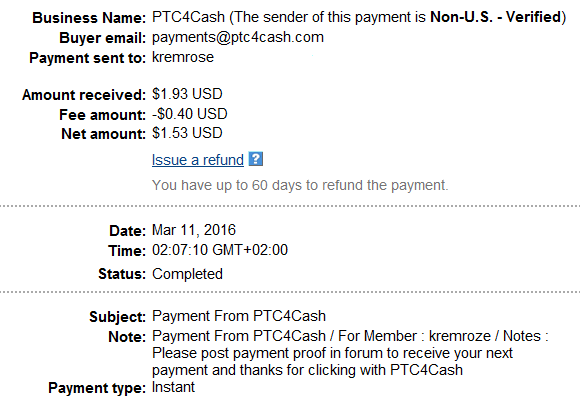
Task: Select the buyer email payments@ptc4cash.com
Action: (238, 37)
